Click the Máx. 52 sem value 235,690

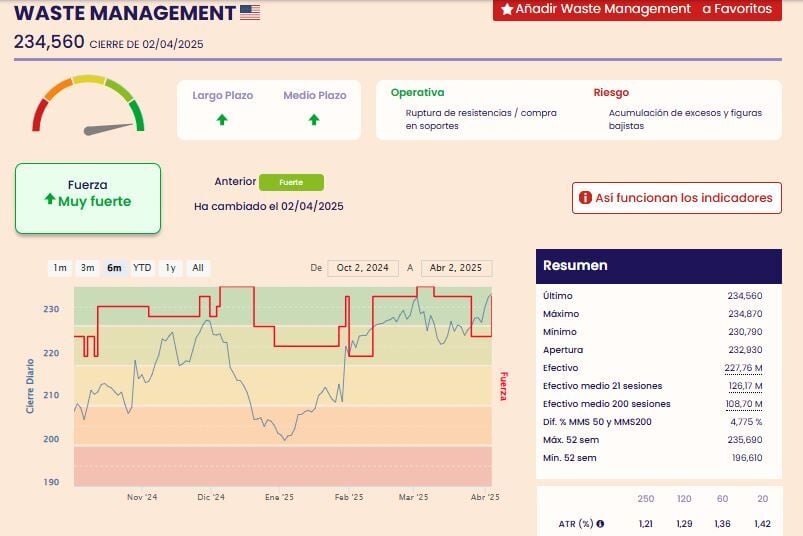(x=745, y=440)
